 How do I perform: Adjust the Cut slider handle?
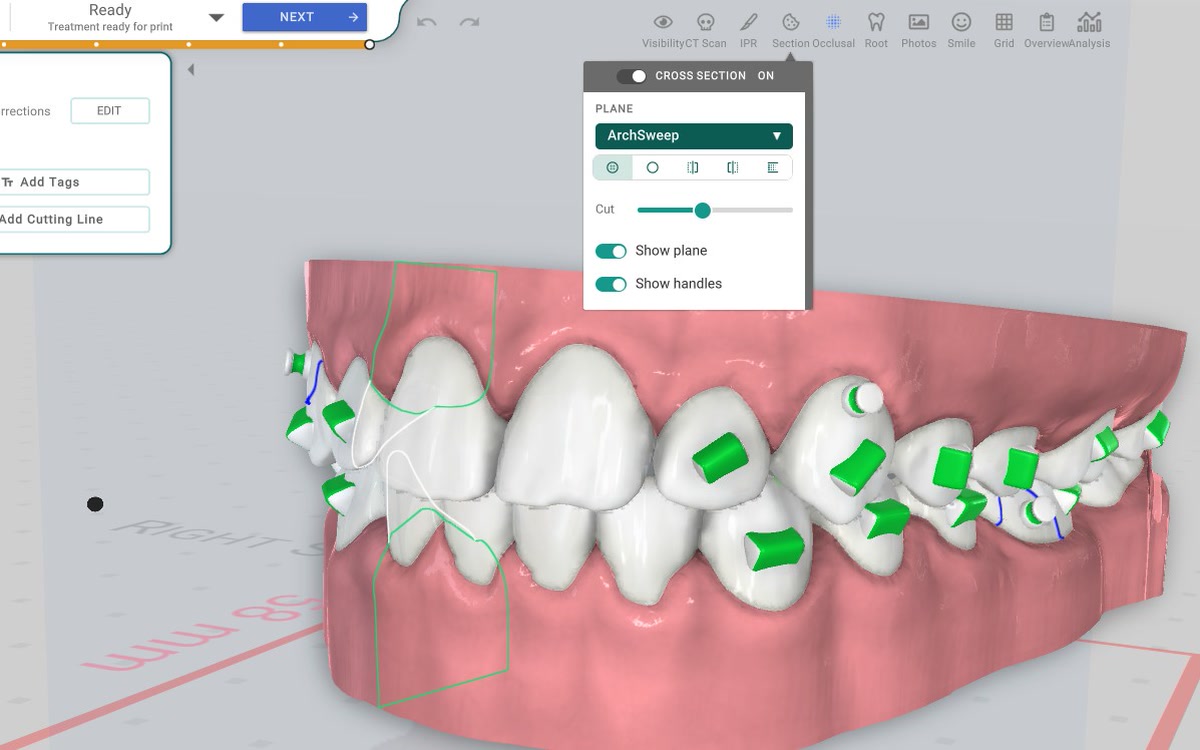702,210
